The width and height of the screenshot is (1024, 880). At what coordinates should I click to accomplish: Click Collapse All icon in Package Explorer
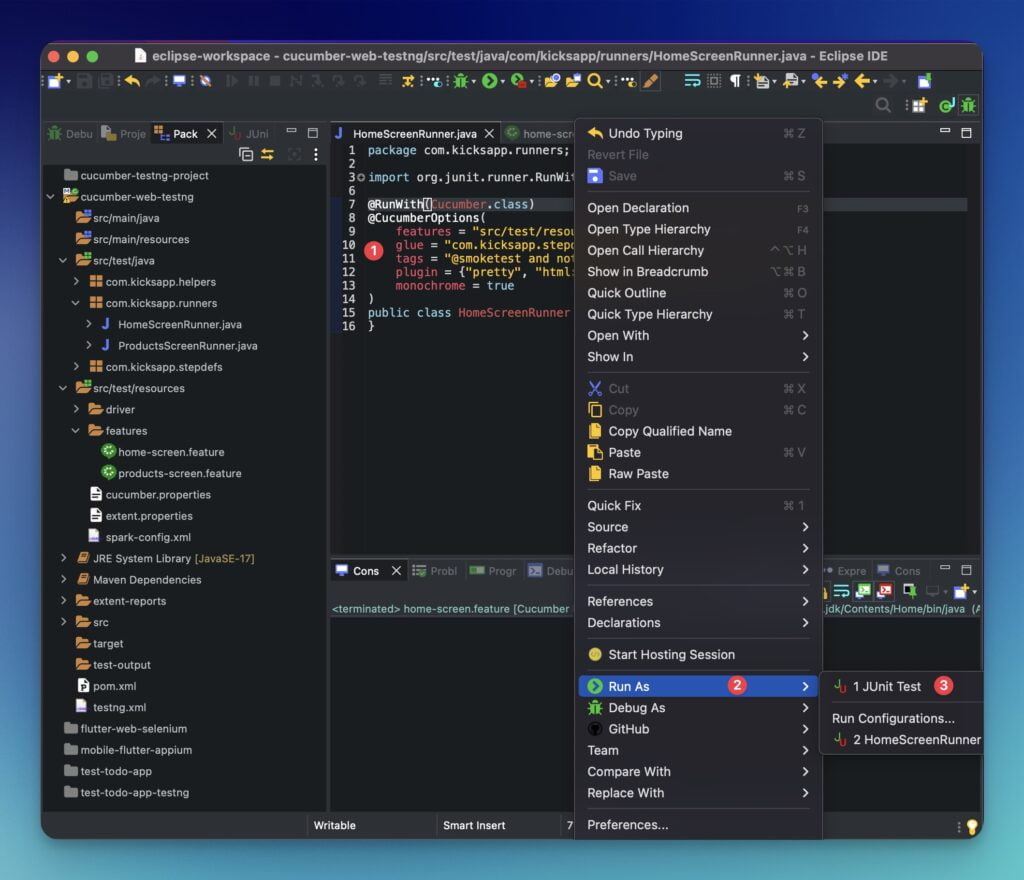tap(246, 155)
